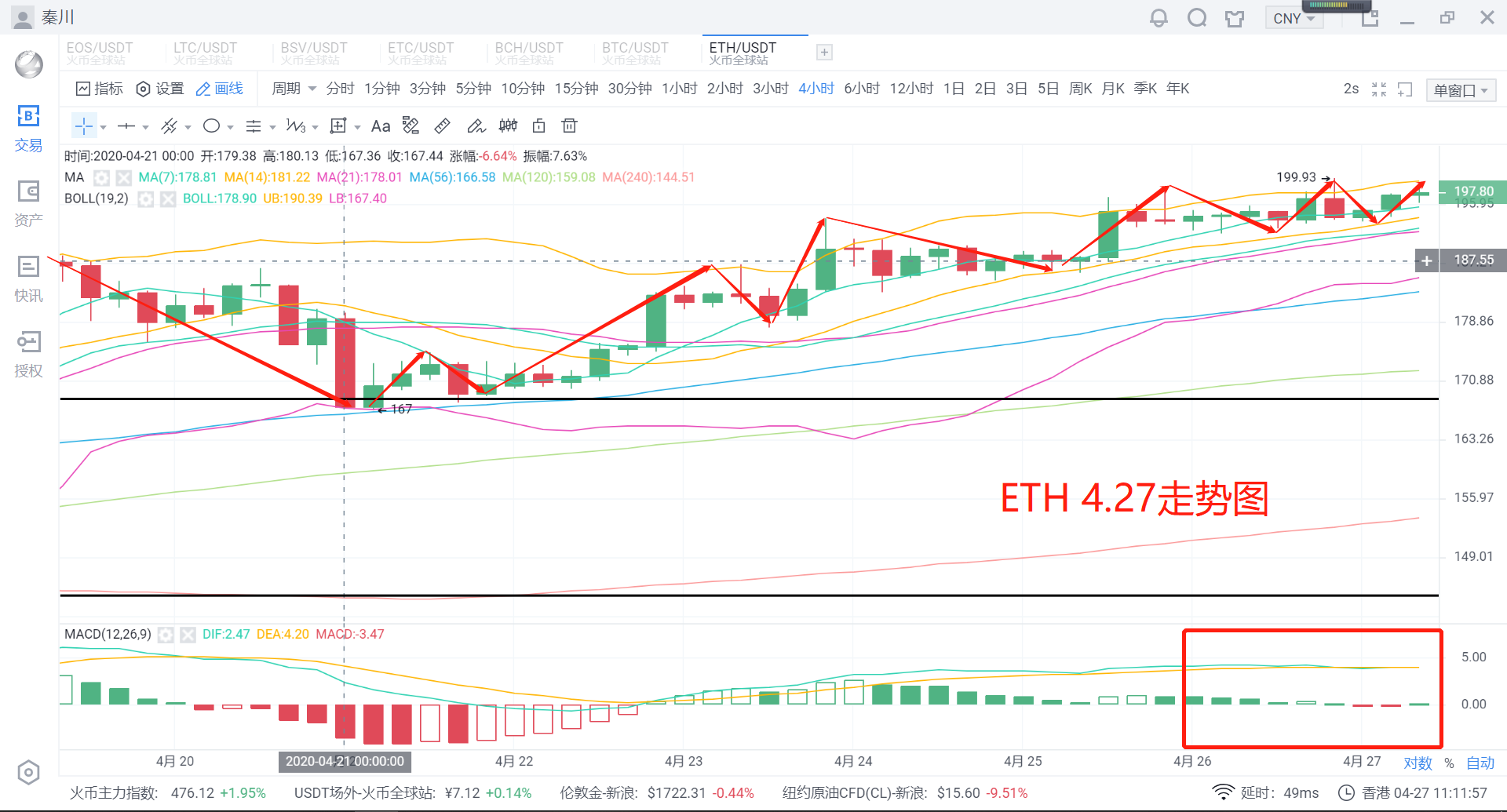Open the 单窗口 window layout dropdown
The width and height of the screenshot is (1507, 812).
1461,90
